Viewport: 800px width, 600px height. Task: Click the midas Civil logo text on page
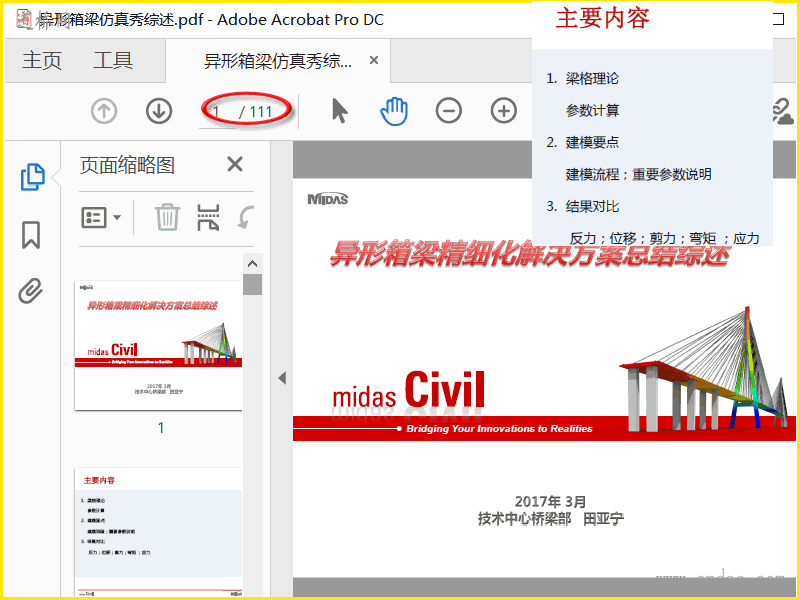point(408,390)
